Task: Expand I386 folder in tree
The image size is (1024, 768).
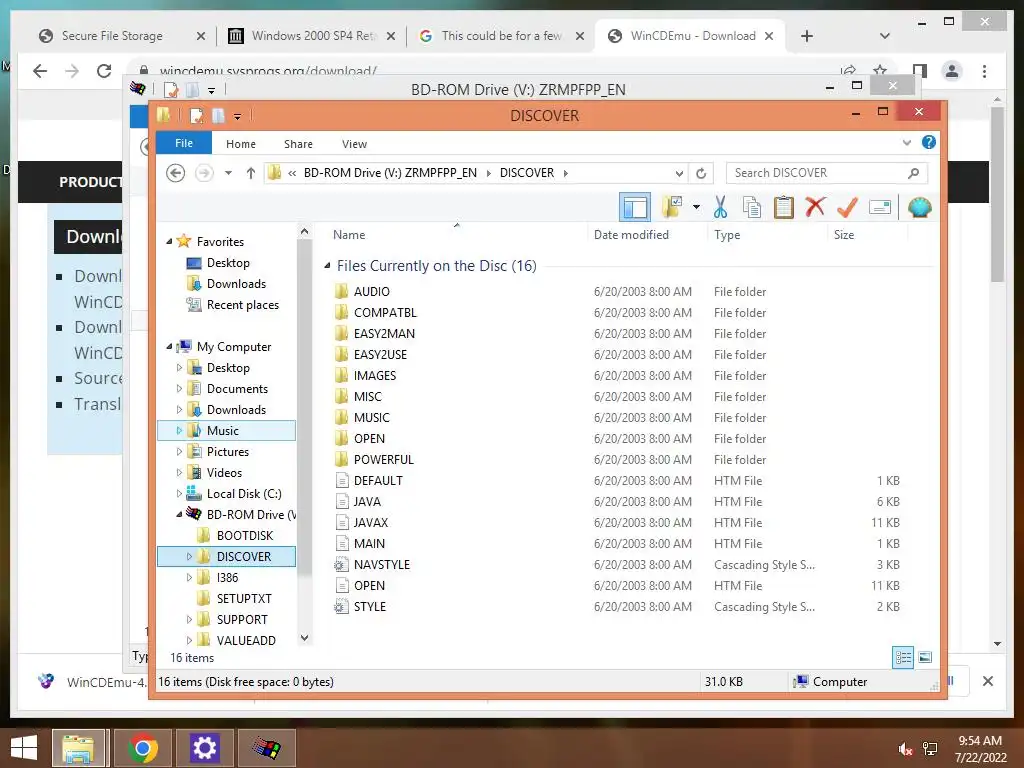Action: click(189, 577)
